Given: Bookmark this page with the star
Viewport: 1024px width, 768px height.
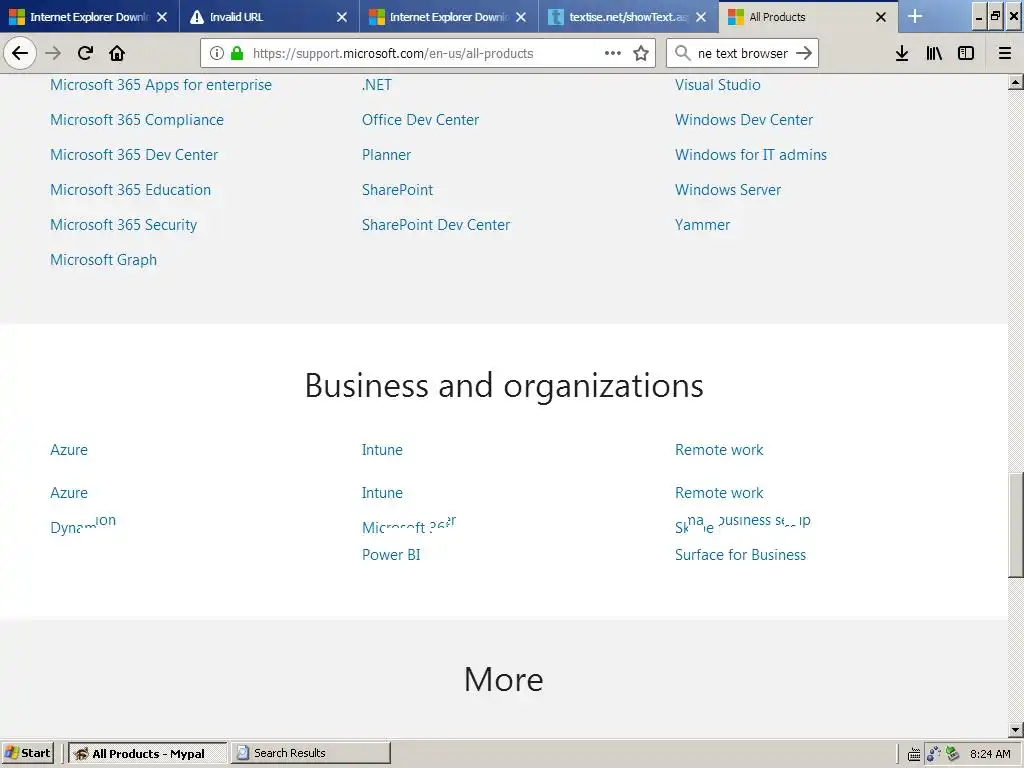Looking at the screenshot, I should click(x=641, y=53).
